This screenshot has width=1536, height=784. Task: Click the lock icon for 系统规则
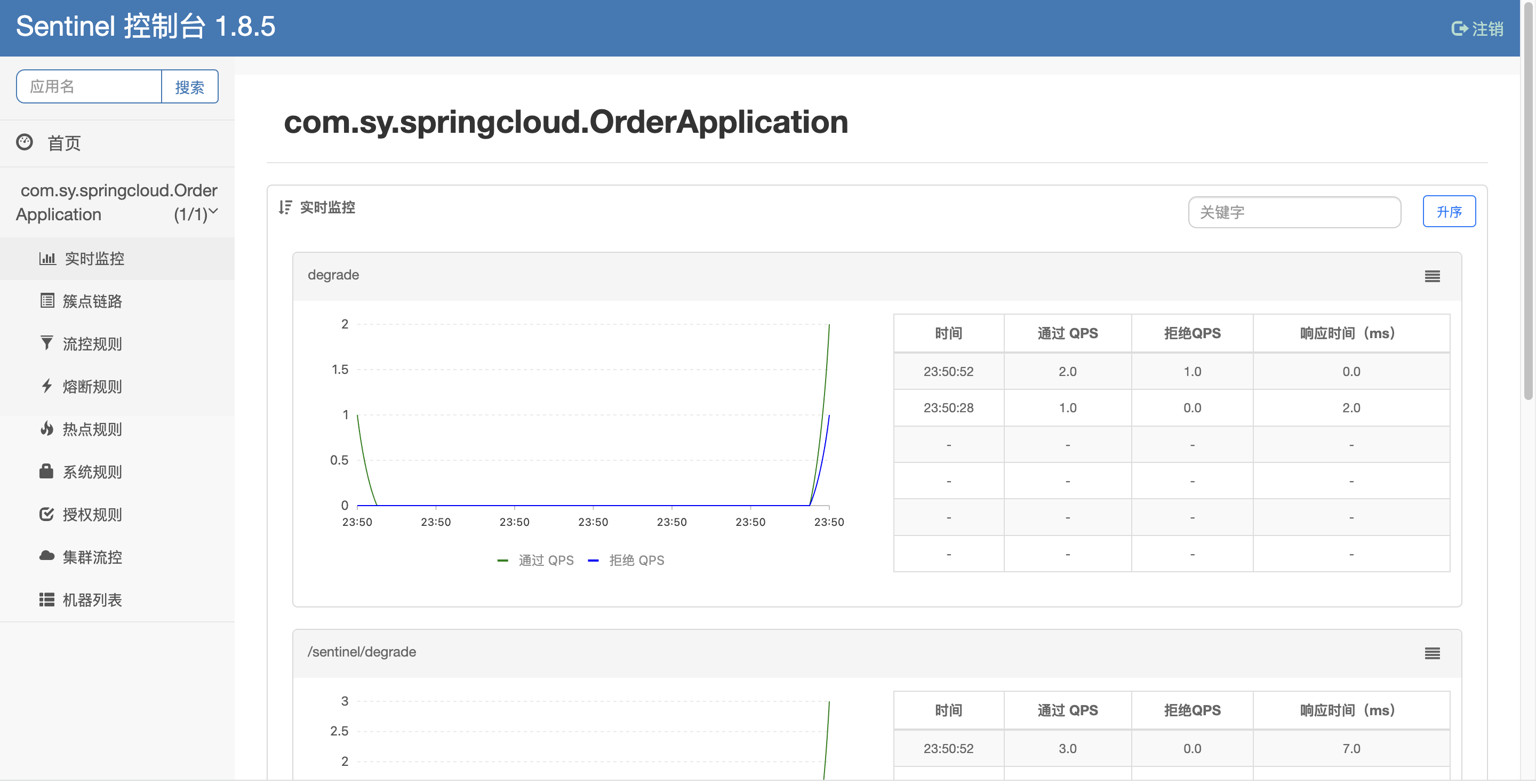point(46,471)
